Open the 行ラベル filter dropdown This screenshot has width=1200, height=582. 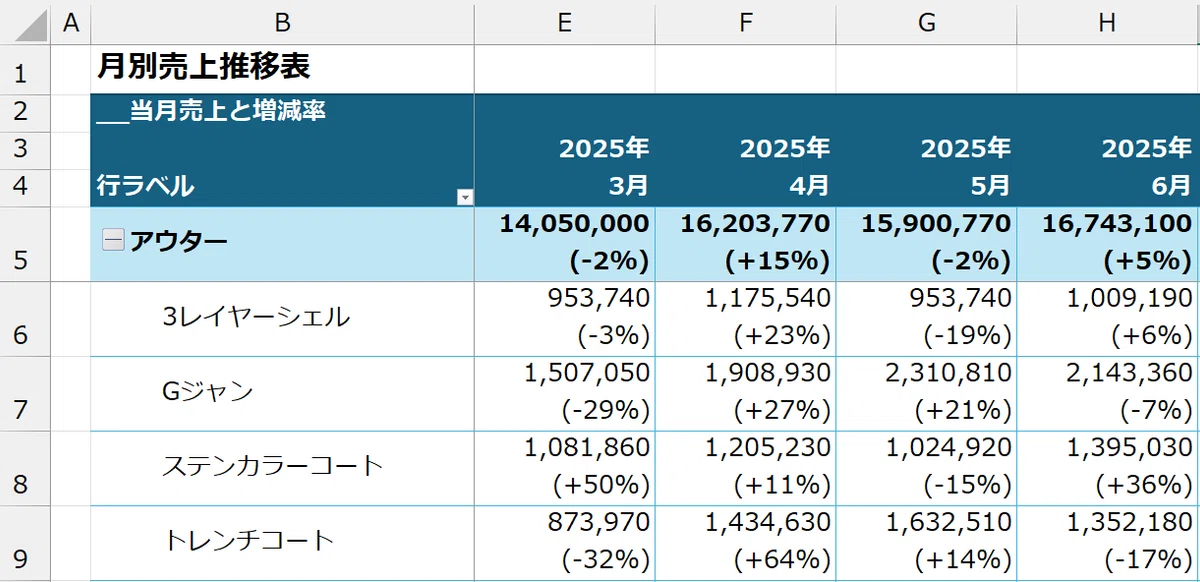[464, 197]
